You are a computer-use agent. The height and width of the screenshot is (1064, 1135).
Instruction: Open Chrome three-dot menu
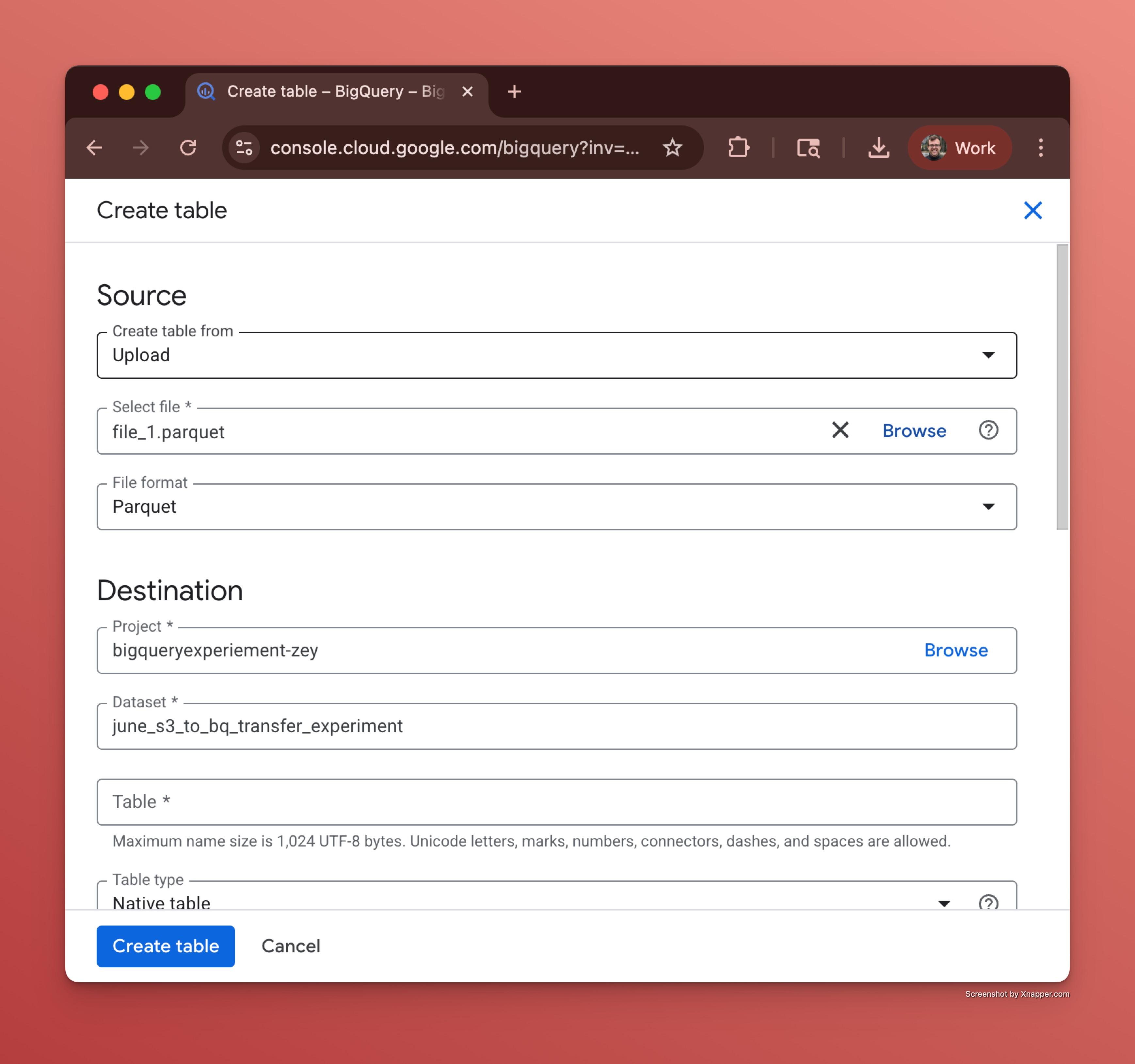coord(1040,147)
